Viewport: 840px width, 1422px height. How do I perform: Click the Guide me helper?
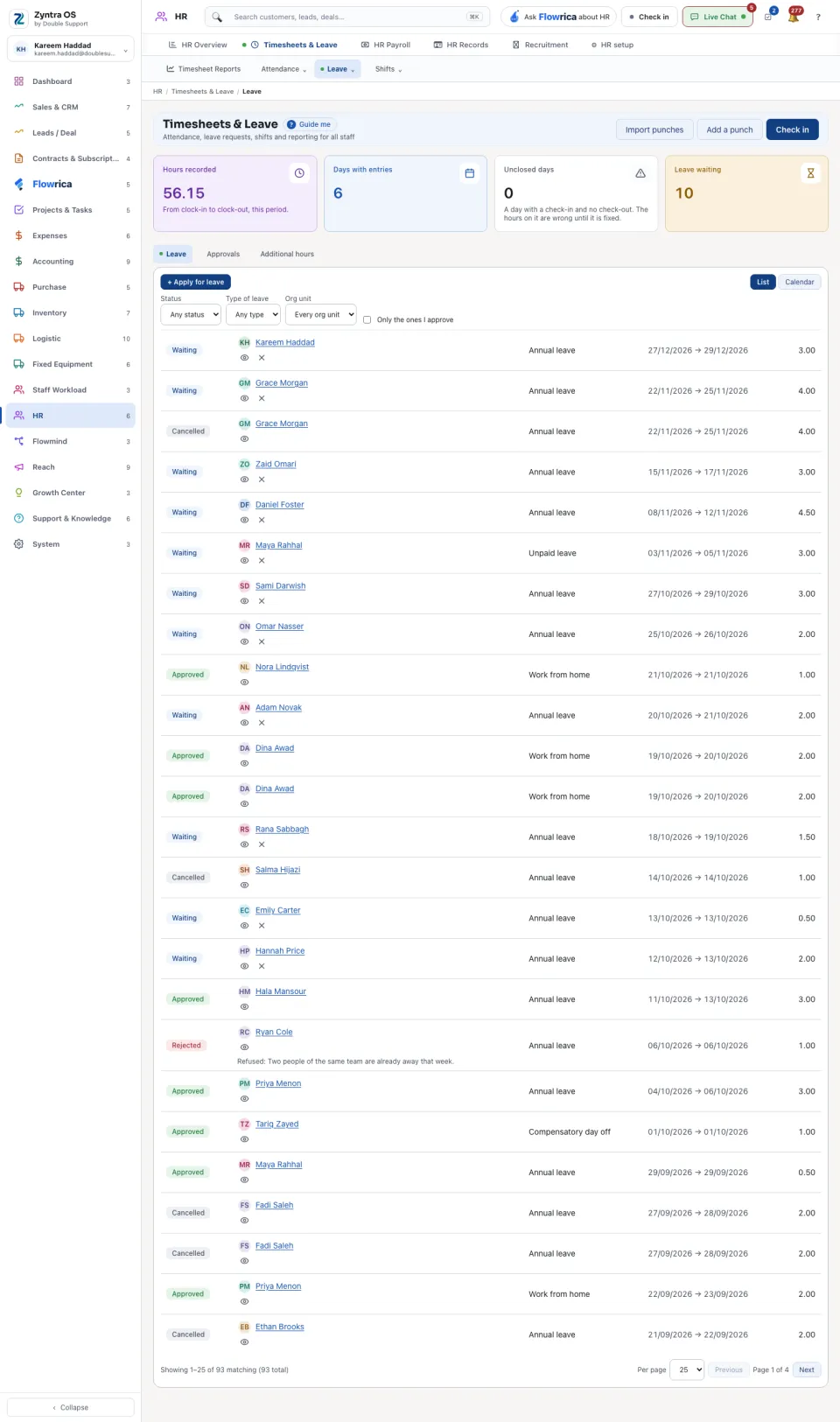click(310, 124)
